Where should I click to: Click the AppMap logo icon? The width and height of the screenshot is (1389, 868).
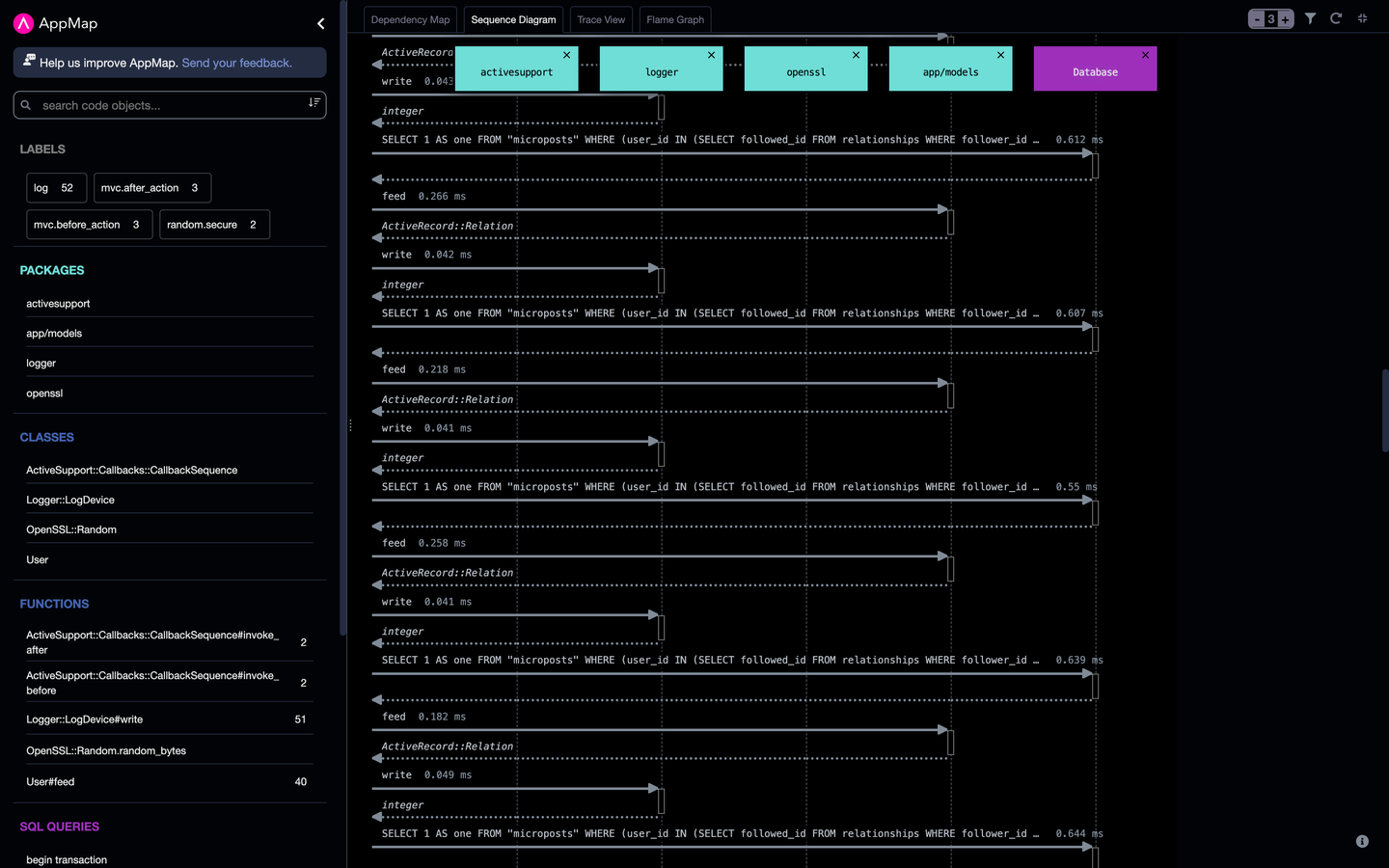[x=24, y=23]
